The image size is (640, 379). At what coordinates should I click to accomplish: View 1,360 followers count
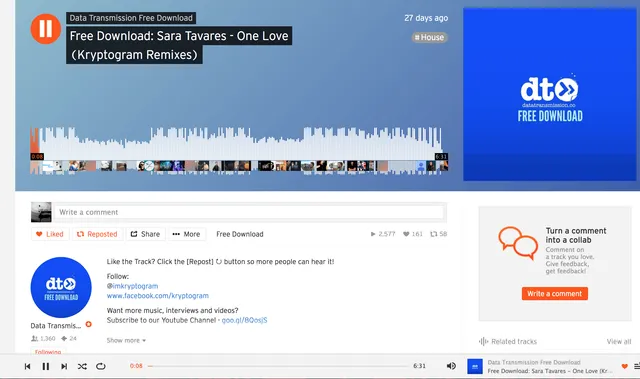point(43,338)
